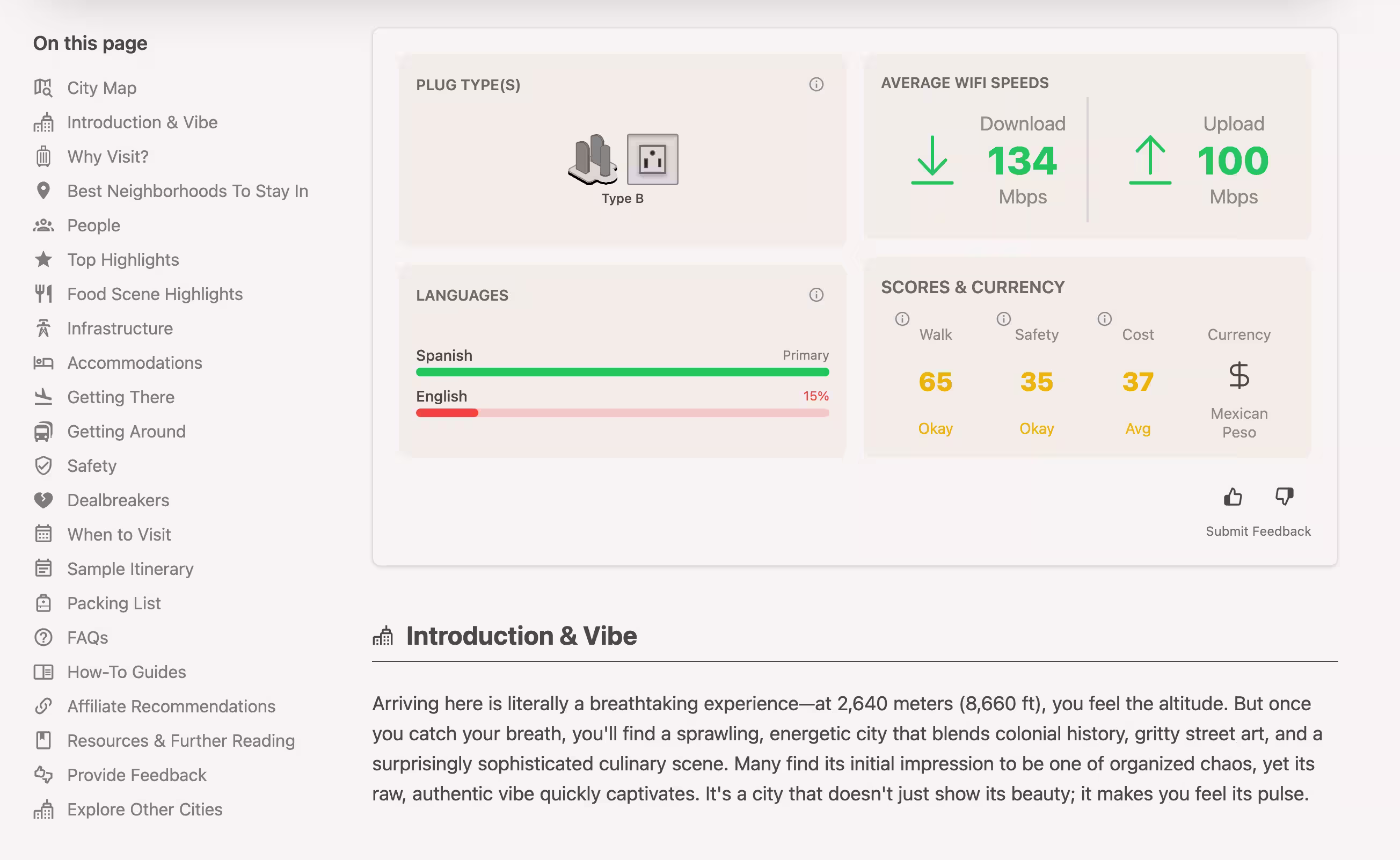The image size is (1400, 860).
Task: Click the thumbs down feedback icon
Action: point(1284,497)
